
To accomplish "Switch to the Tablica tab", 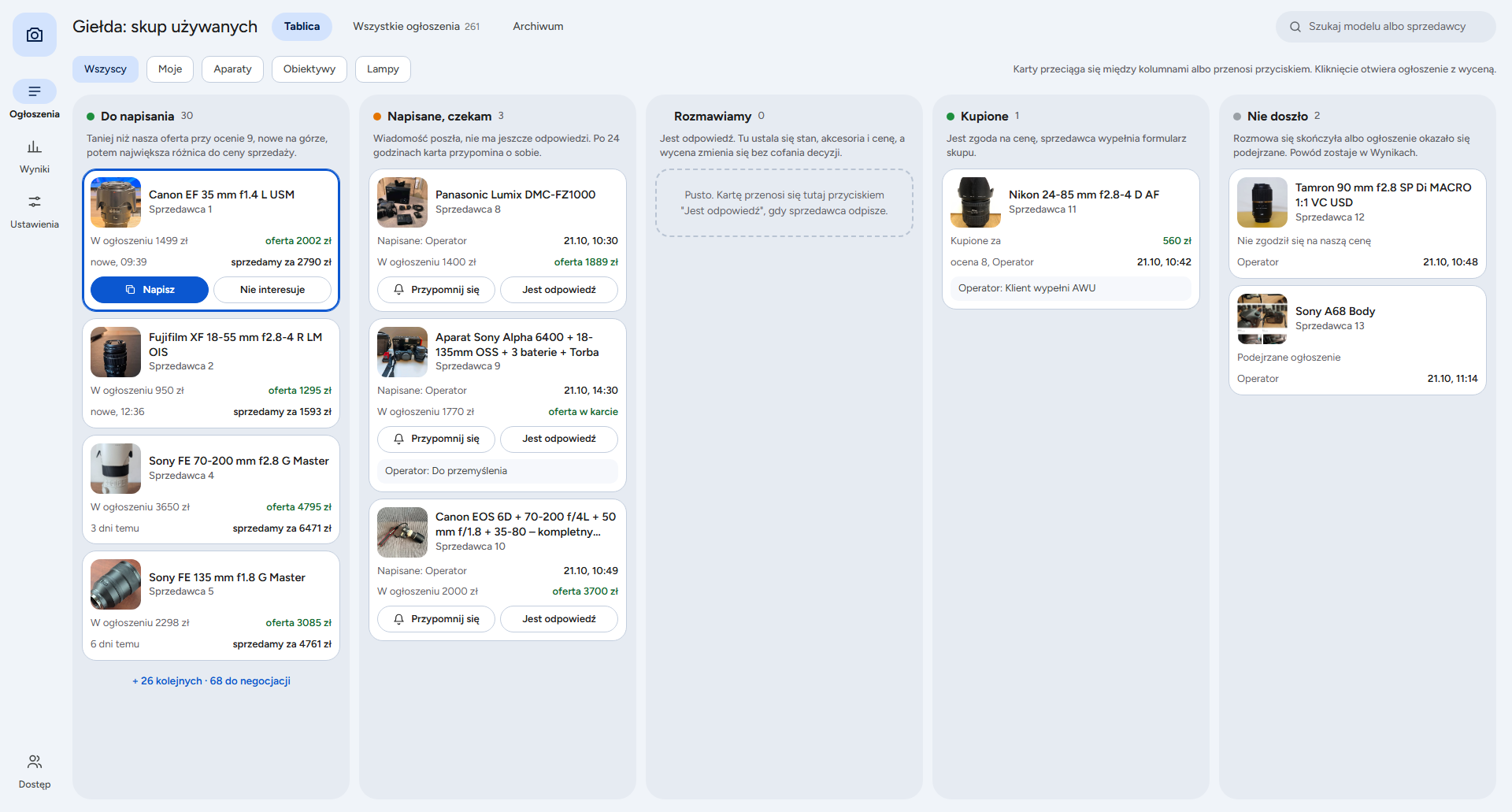I will [x=302, y=27].
